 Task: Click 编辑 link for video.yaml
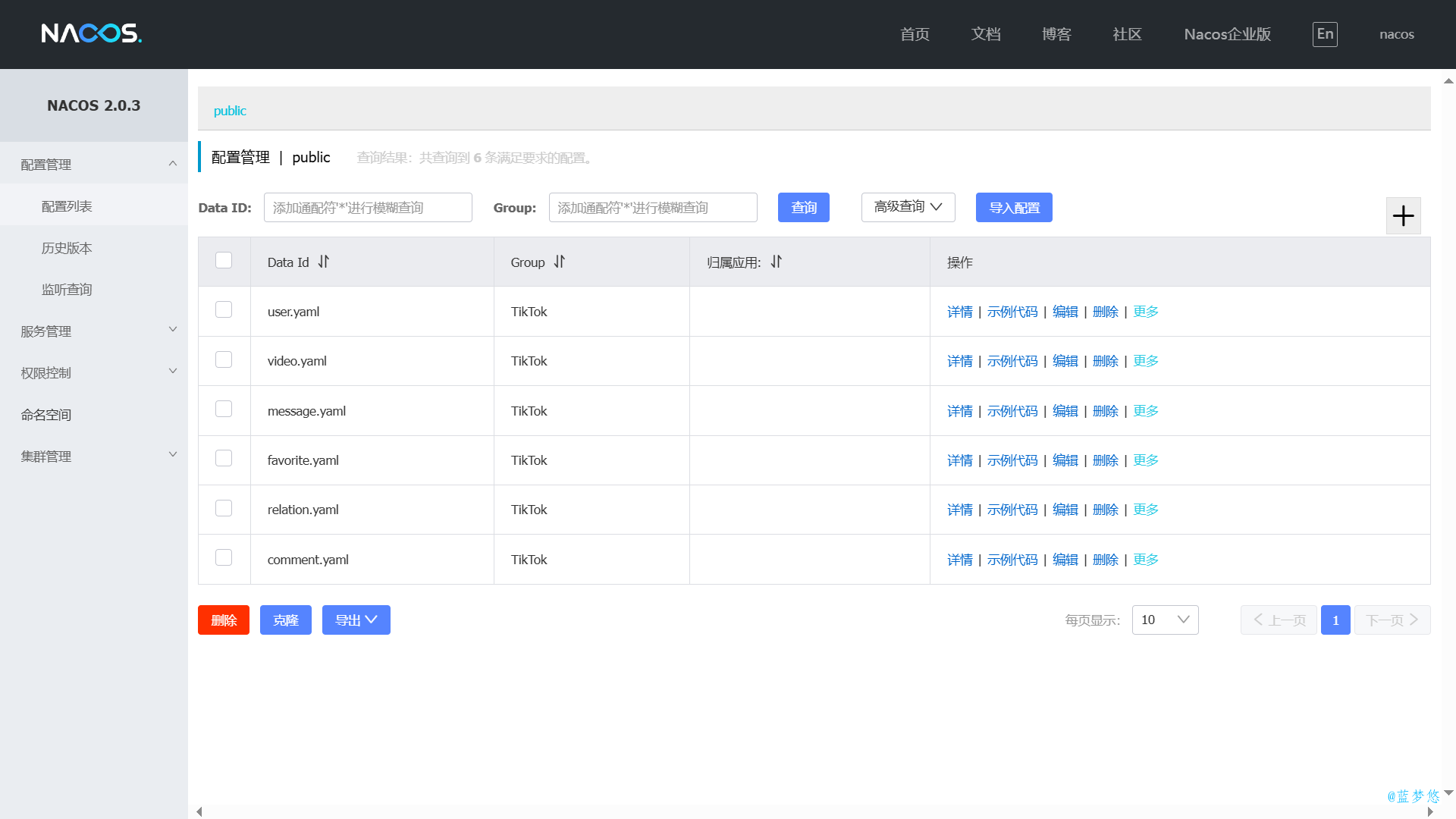pos(1065,361)
